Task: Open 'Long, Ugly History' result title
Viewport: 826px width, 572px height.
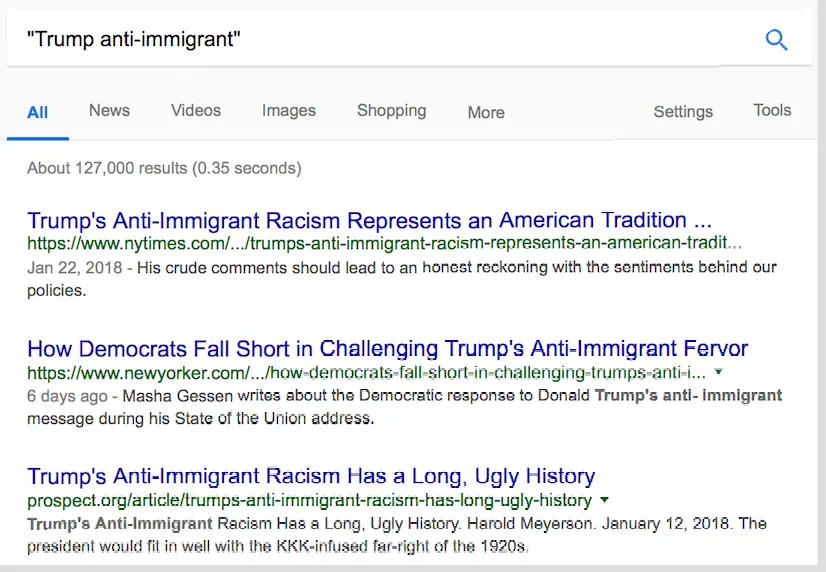Action: (310, 476)
